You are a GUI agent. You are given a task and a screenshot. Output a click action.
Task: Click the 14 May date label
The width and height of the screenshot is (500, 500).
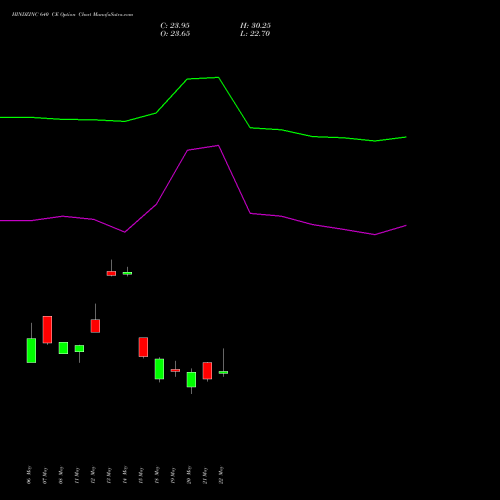(x=125, y=475)
